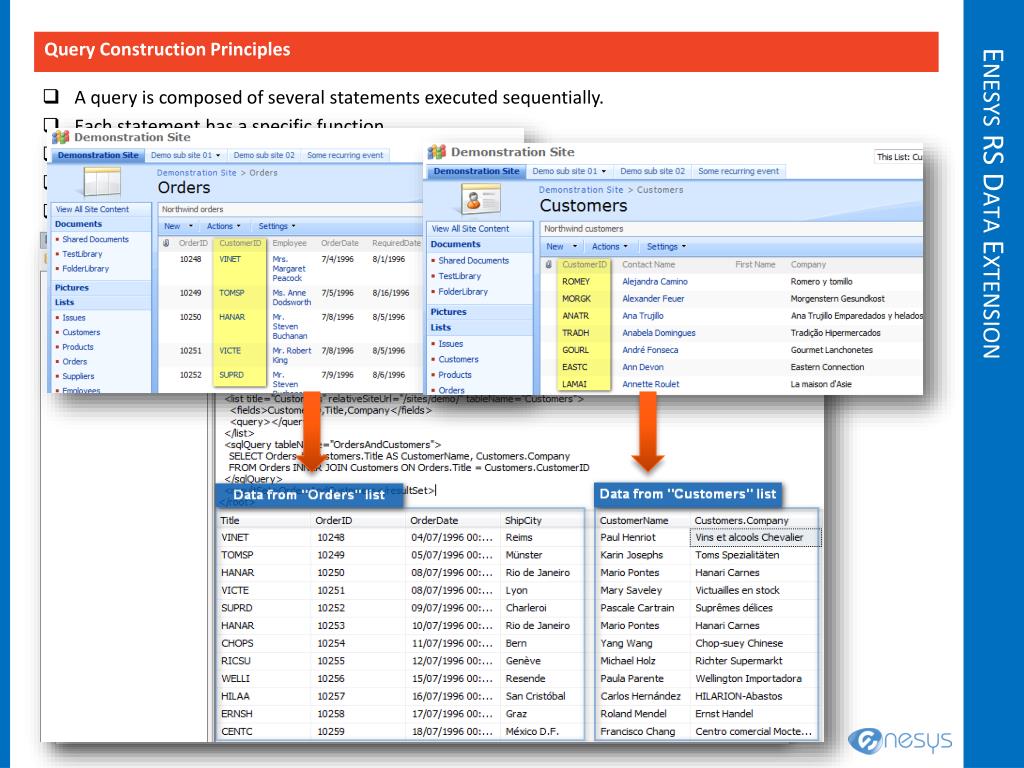
Task: Sort by Contact Name column in Customers list
Action: tap(648, 264)
